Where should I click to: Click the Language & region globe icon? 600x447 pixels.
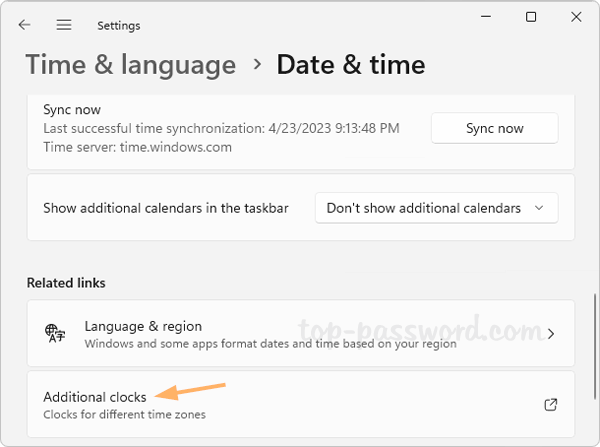click(x=55, y=333)
